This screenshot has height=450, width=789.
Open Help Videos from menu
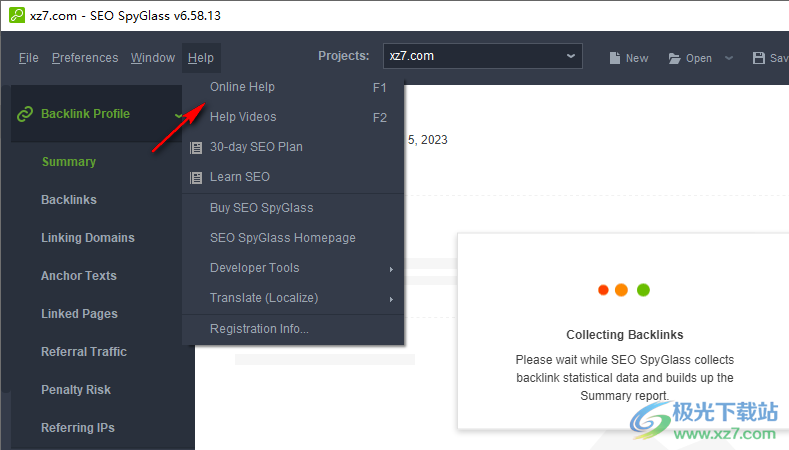click(293, 117)
